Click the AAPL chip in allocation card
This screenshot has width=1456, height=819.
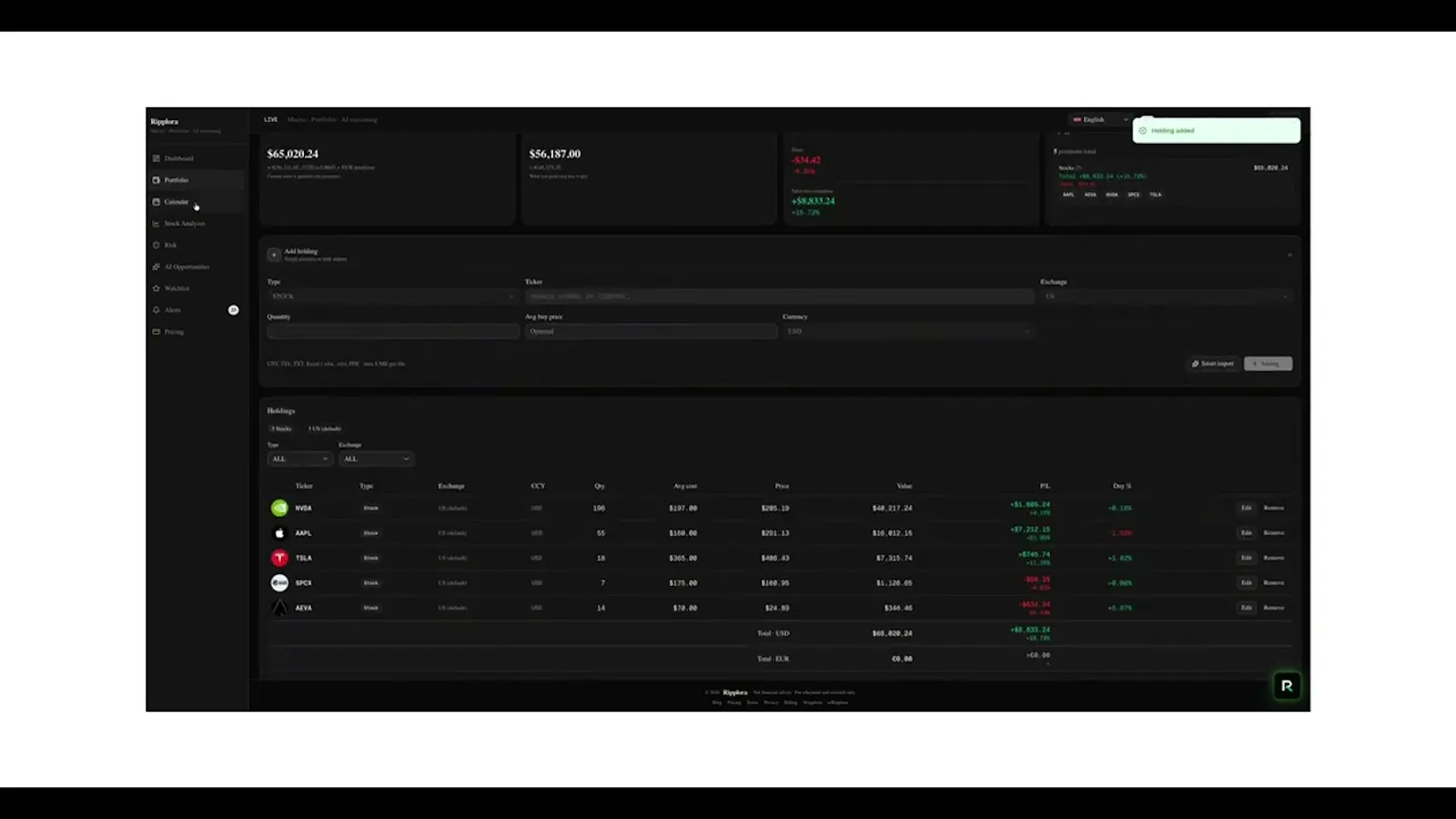coord(1069,195)
